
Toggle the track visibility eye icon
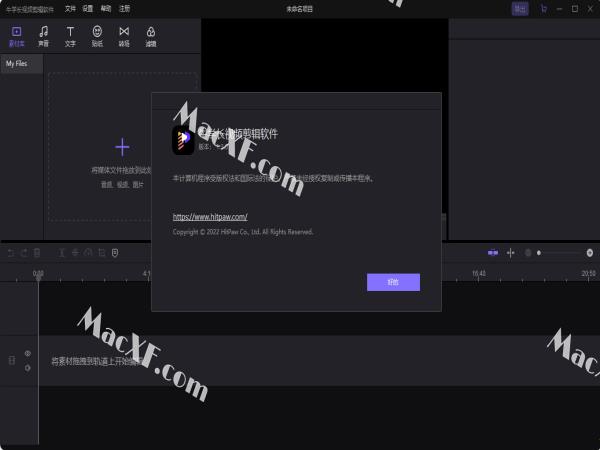pyautogui.click(x=28, y=353)
